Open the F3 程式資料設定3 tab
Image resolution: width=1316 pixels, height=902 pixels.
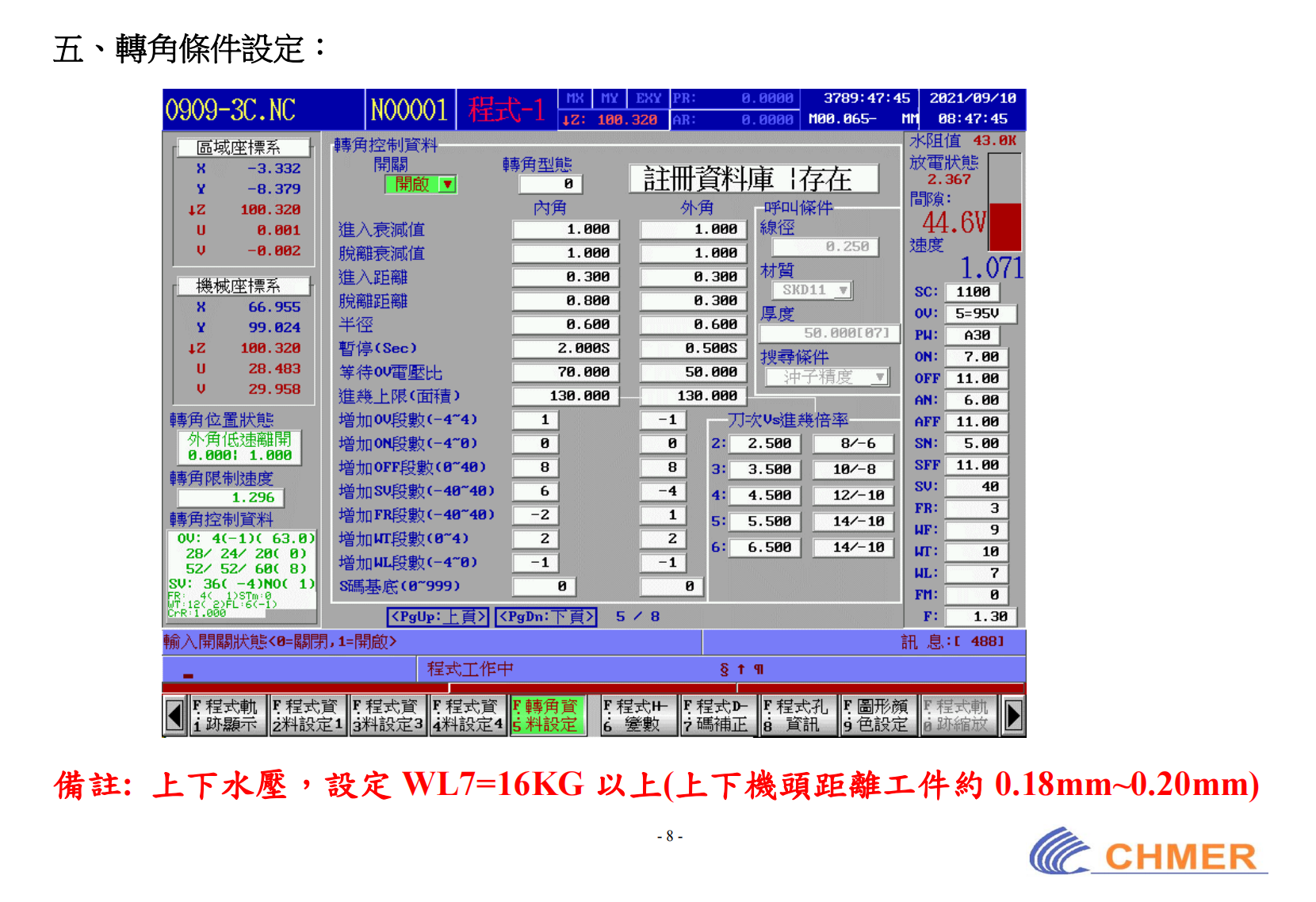point(388,716)
